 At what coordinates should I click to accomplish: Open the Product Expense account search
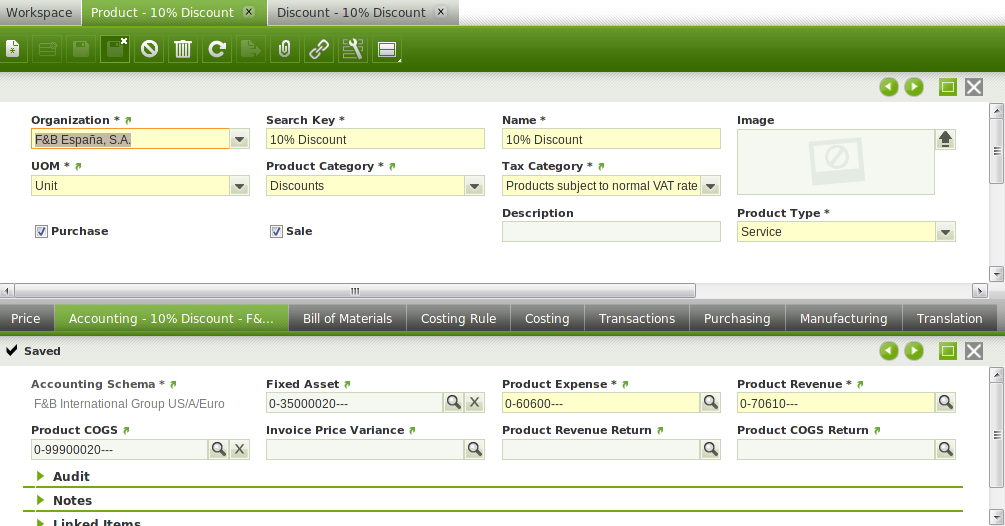point(710,402)
